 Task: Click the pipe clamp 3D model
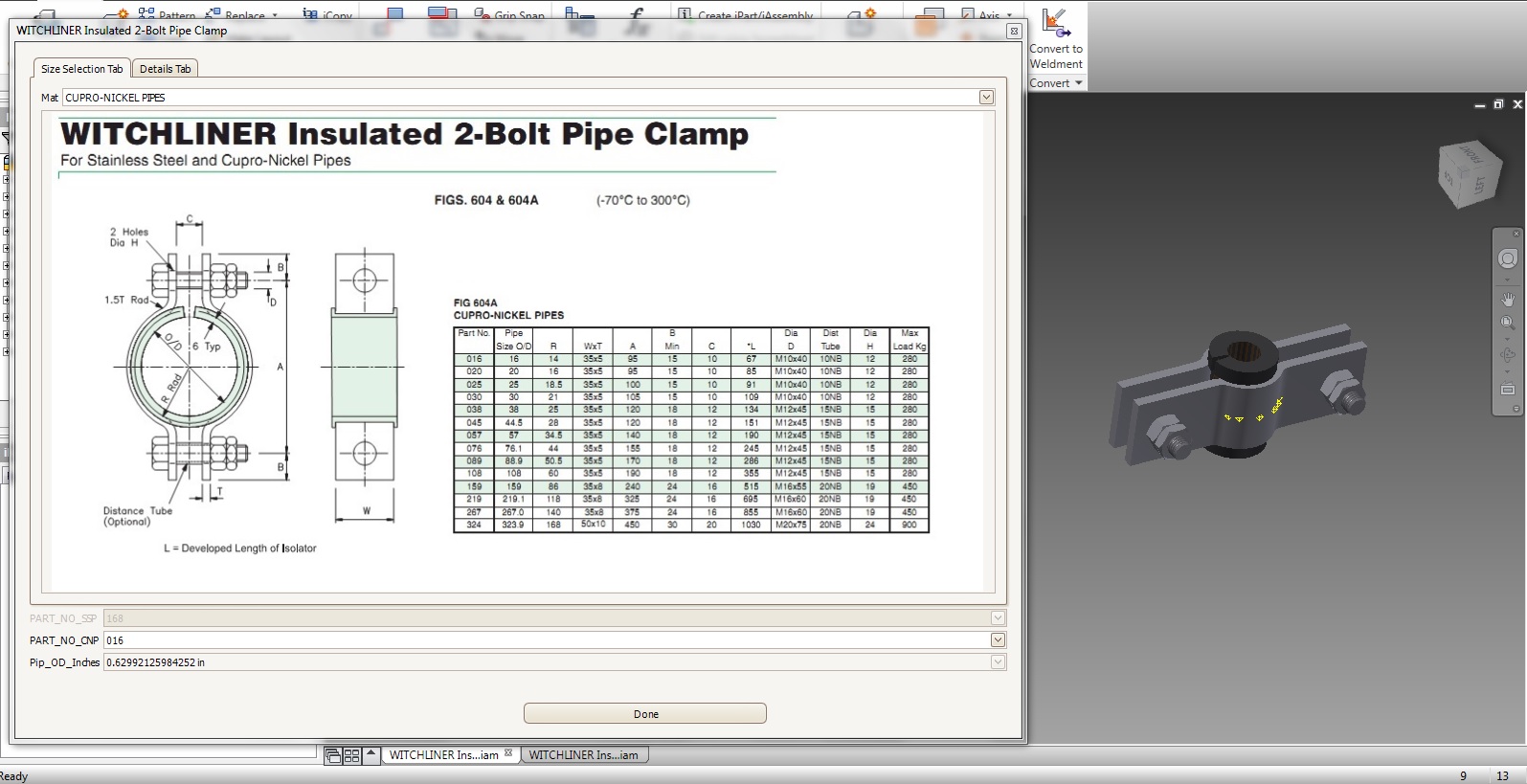(1240, 395)
